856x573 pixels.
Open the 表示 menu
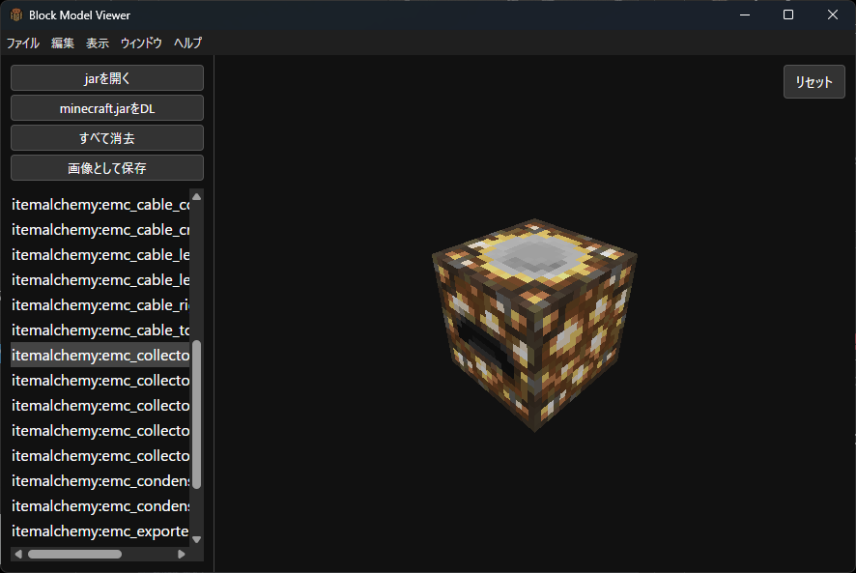(x=97, y=43)
